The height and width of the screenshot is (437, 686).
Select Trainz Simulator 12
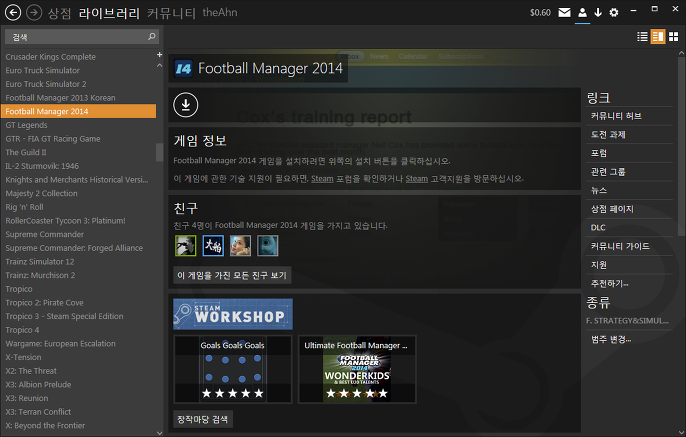40,262
